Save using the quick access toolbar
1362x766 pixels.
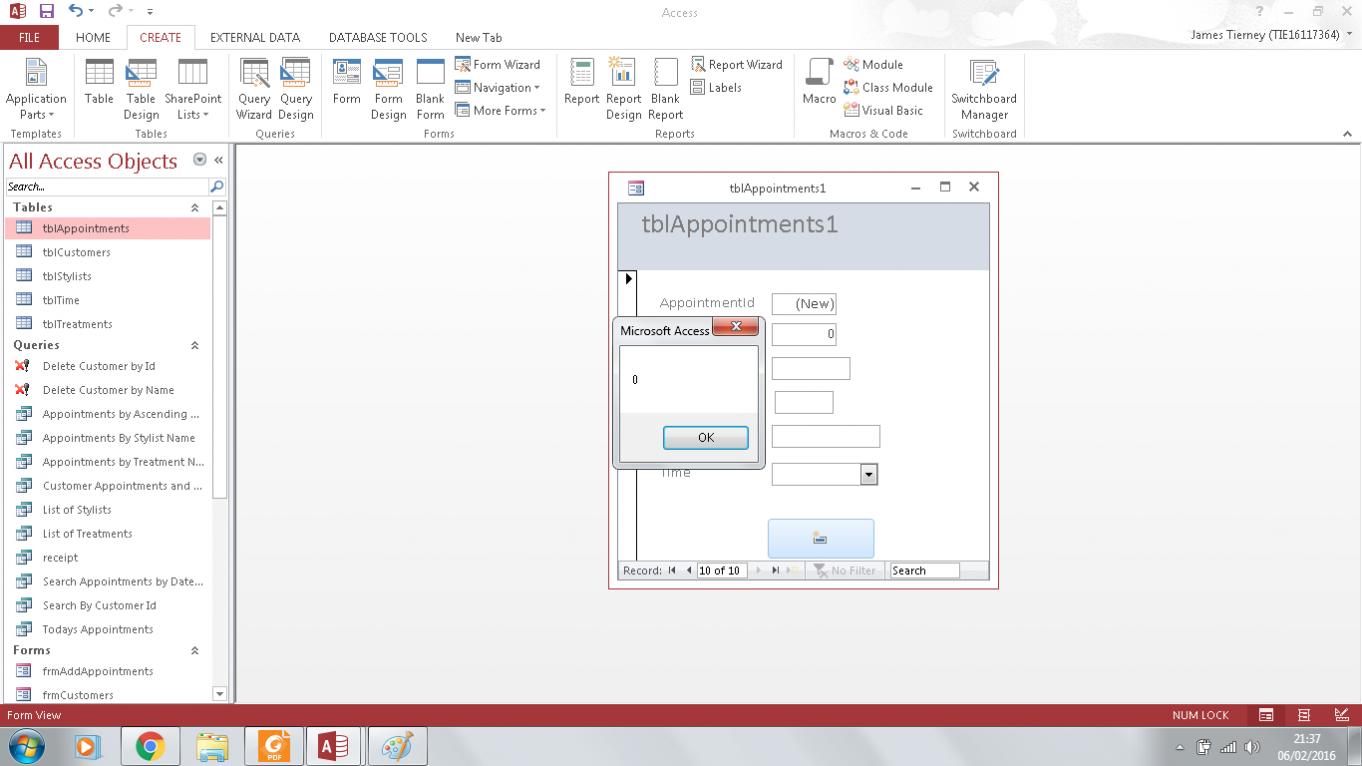click(46, 11)
